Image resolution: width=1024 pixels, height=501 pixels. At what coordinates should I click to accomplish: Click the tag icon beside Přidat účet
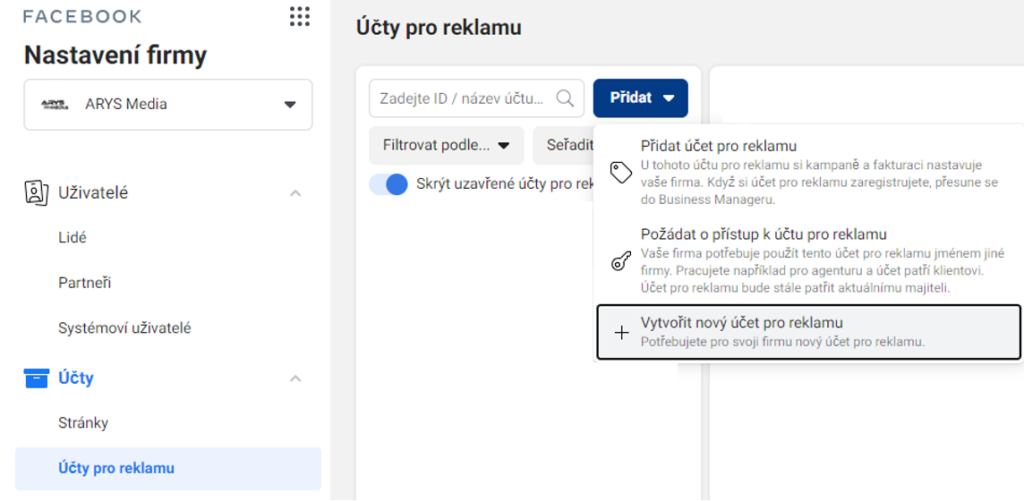pyautogui.click(x=621, y=172)
